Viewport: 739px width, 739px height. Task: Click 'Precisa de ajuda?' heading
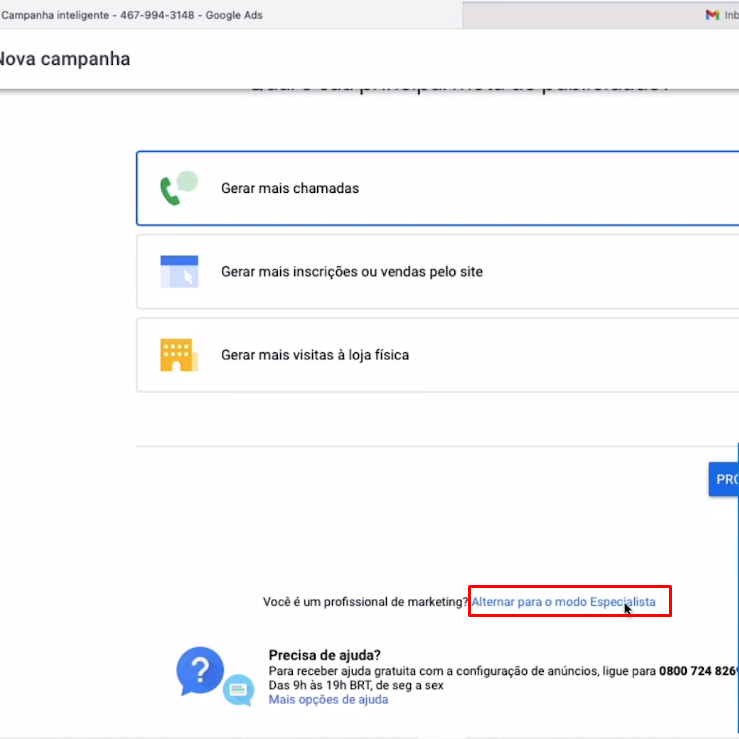click(x=324, y=655)
